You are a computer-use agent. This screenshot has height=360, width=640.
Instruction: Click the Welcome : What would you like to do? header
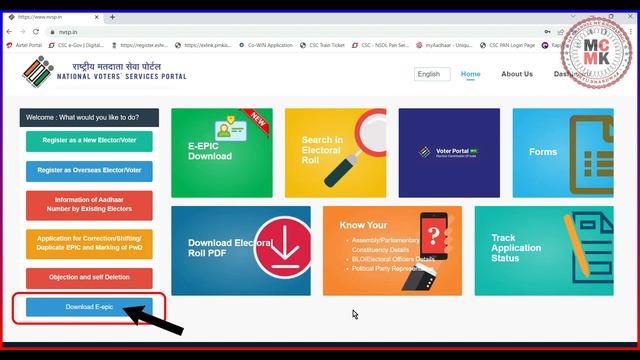coord(89,118)
